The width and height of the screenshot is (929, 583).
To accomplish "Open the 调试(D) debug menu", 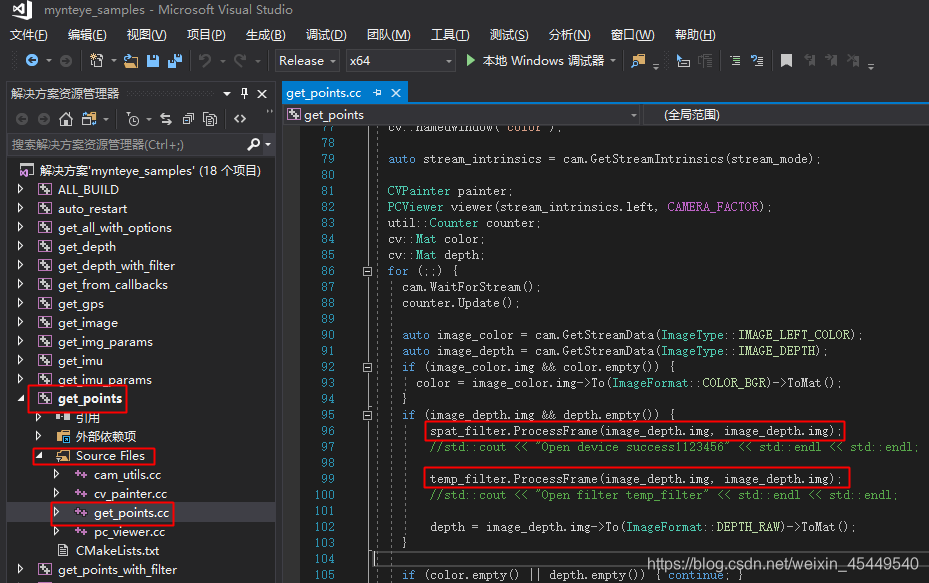I will 326,34.
